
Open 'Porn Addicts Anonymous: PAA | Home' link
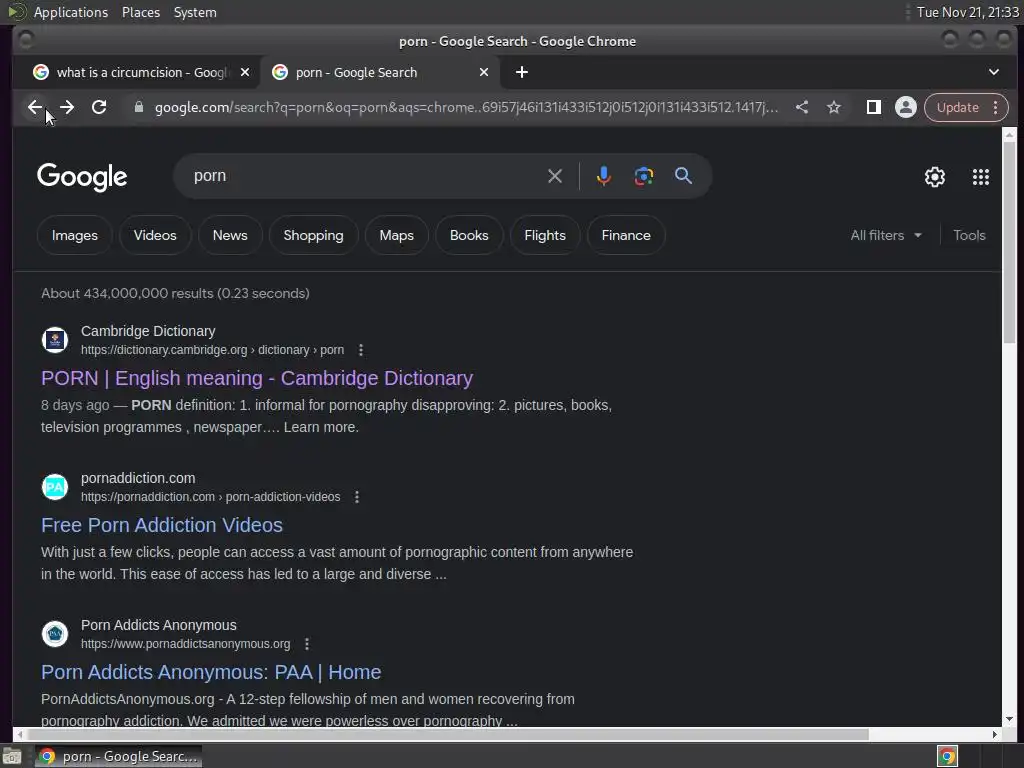pyautogui.click(x=211, y=672)
